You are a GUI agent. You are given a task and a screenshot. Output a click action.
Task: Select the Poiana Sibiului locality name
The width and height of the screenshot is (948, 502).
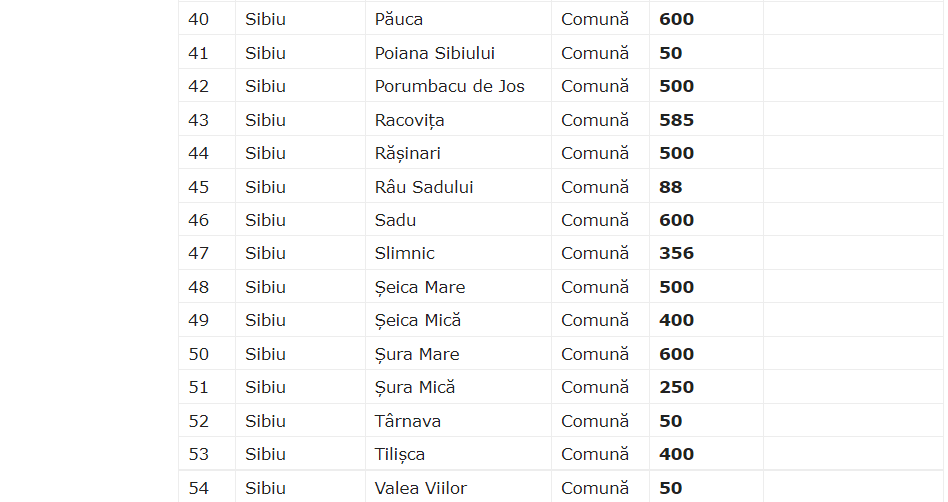coord(434,53)
